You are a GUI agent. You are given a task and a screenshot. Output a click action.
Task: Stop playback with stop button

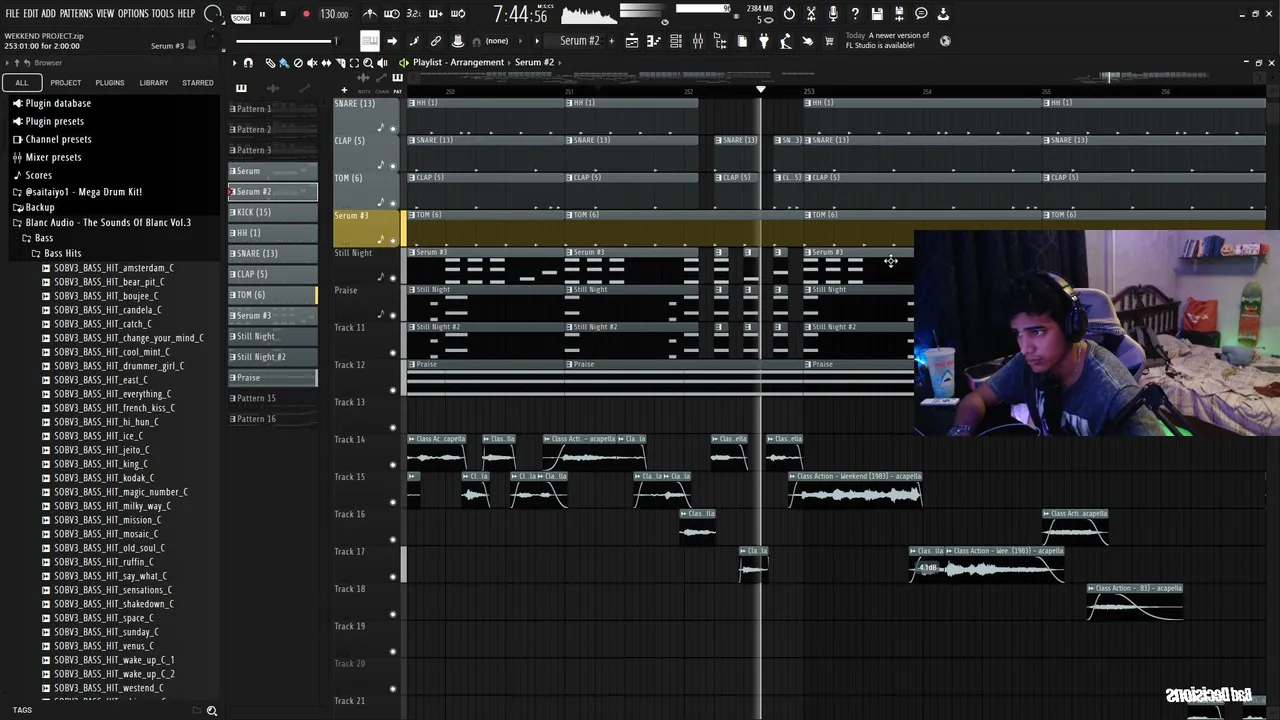tap(283, 14)
